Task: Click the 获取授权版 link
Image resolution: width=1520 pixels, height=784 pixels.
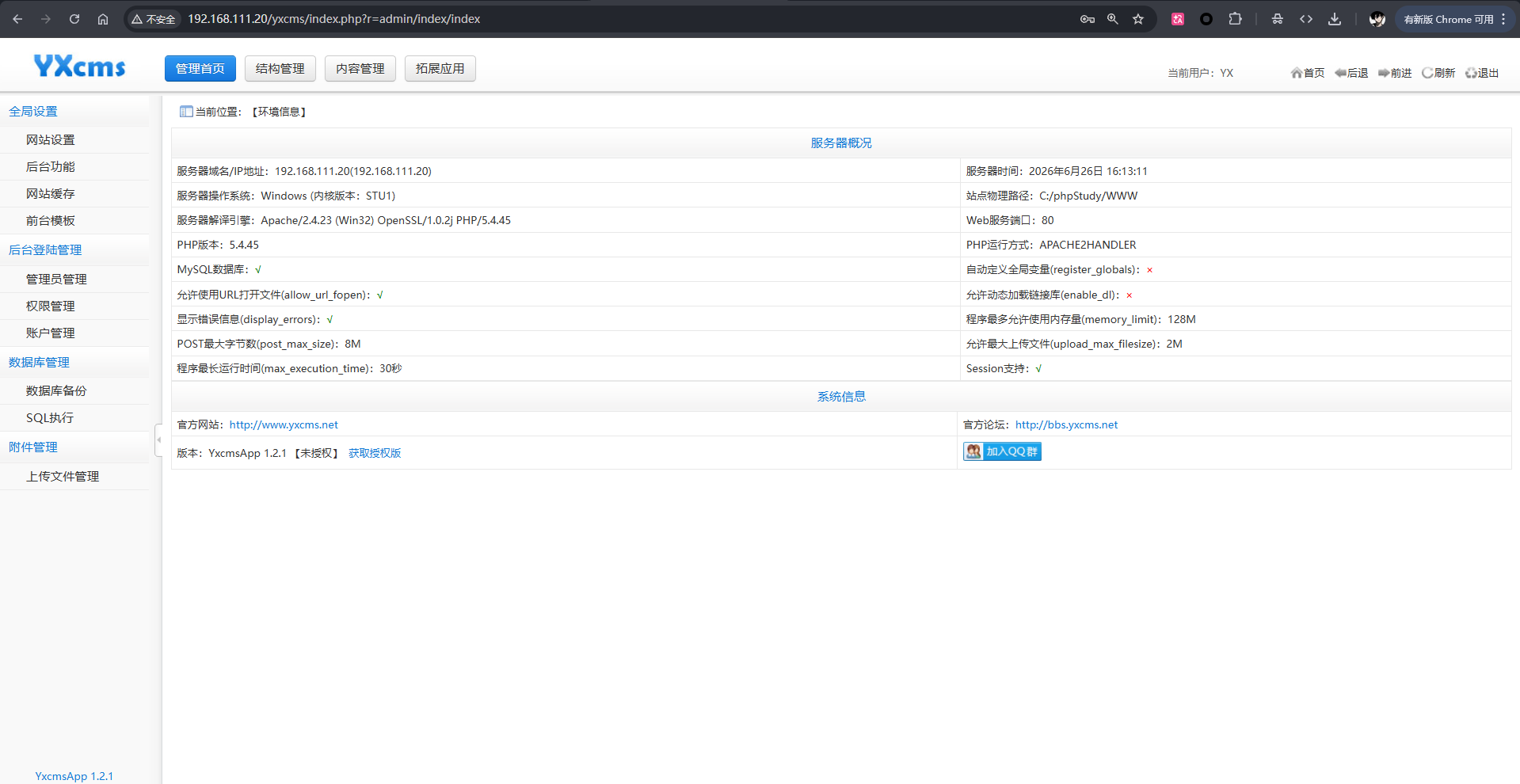Action: click(375, 453)
